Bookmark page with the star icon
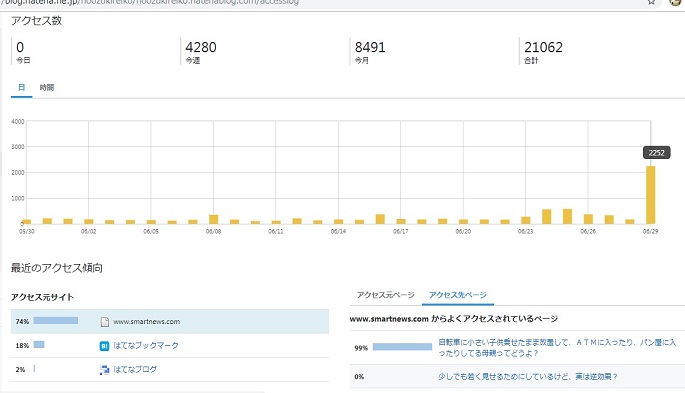685x393 pixels. point(651,2)
